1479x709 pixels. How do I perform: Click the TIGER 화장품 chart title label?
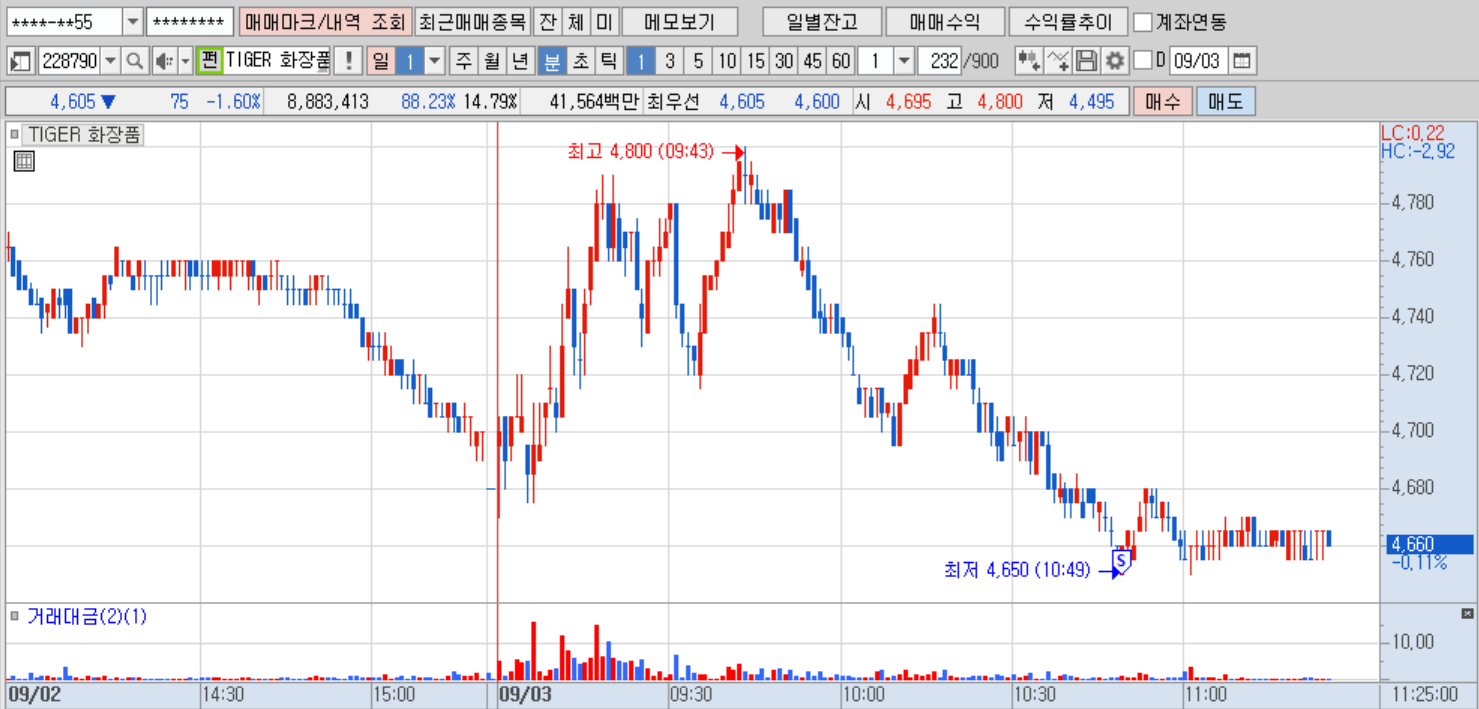[84, 135]
